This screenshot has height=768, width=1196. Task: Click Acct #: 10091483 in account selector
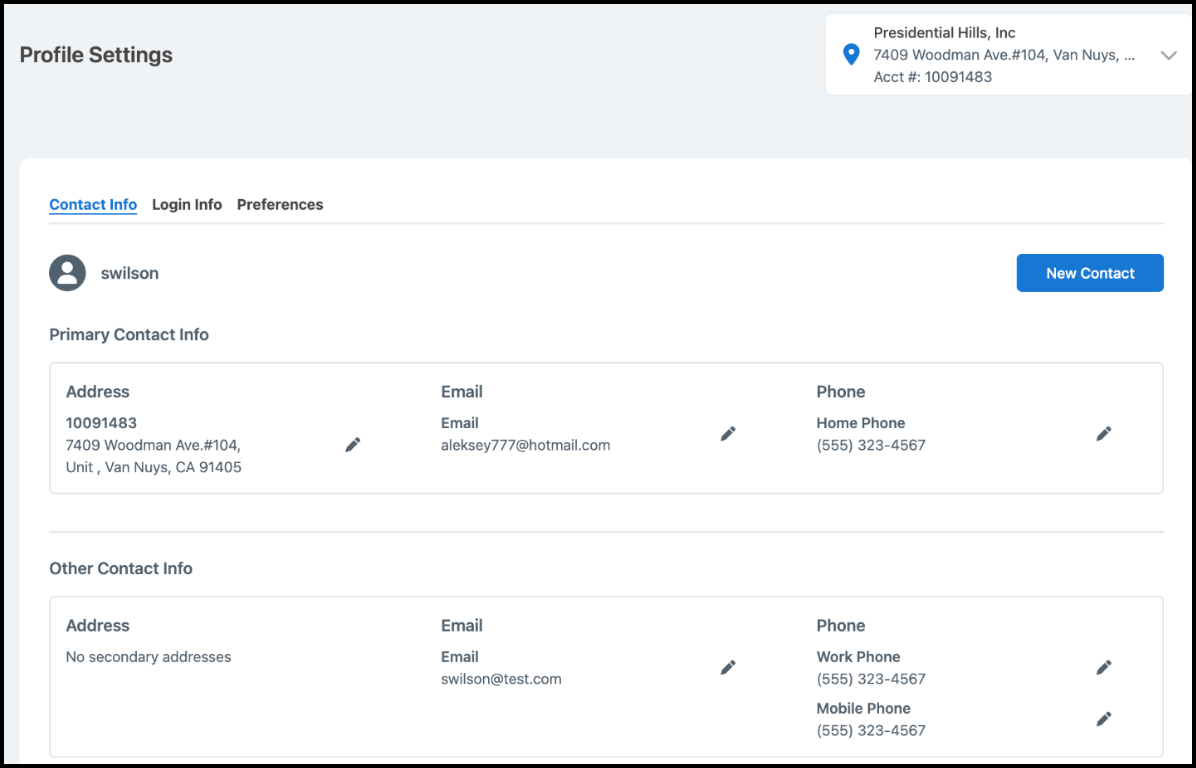click(932, 77)
